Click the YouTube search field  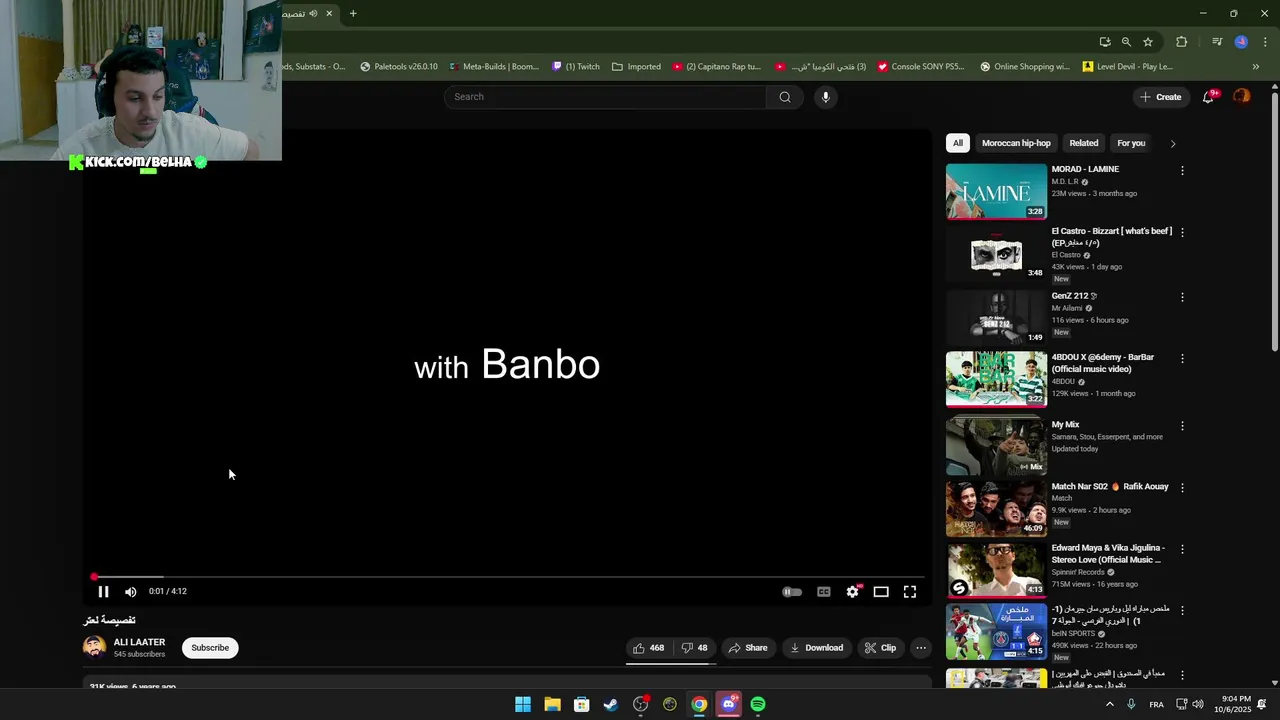point(605,97)
